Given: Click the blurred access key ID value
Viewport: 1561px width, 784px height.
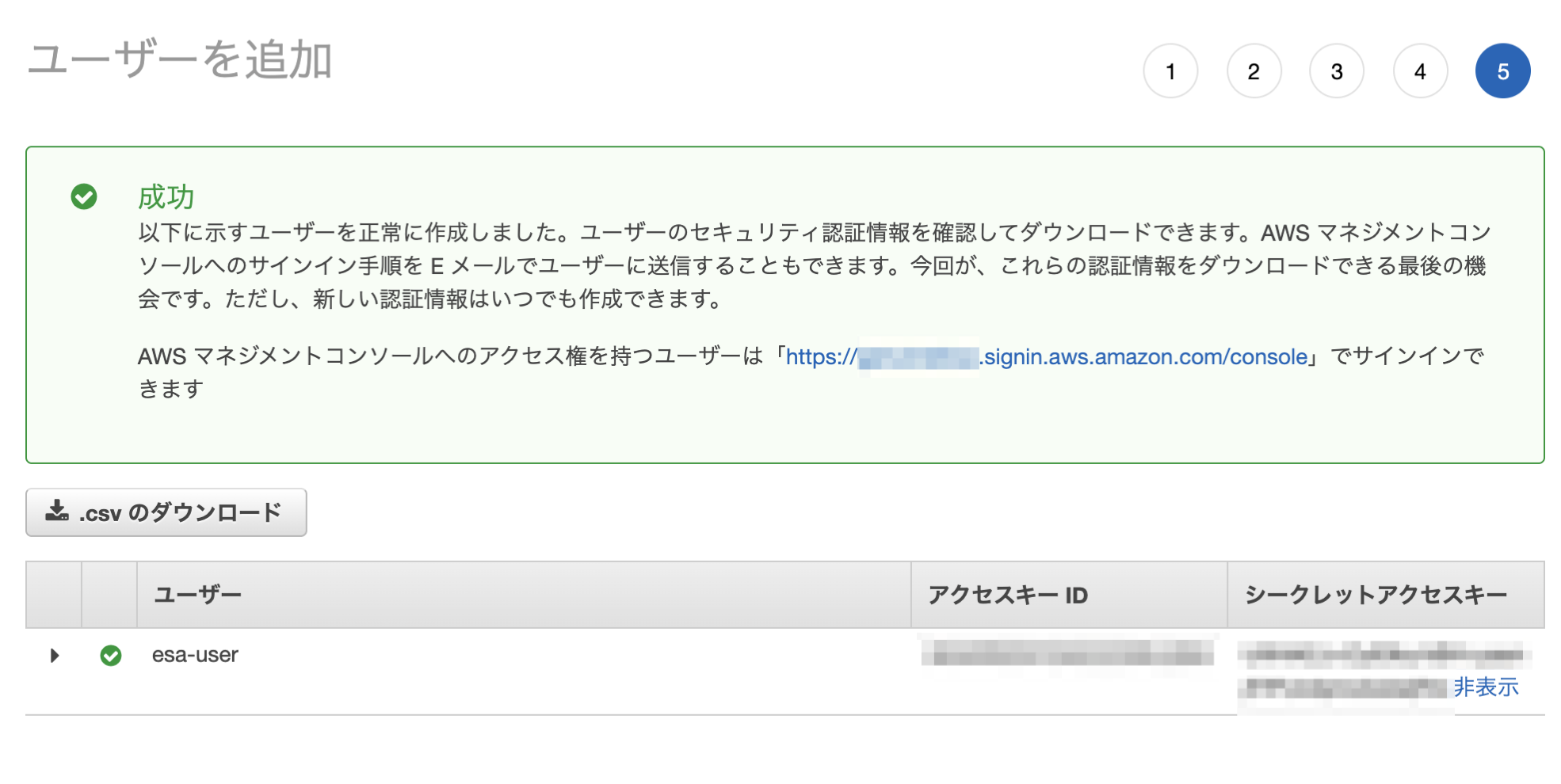Looking at the screenshot, I should (x=1067, y=653).
